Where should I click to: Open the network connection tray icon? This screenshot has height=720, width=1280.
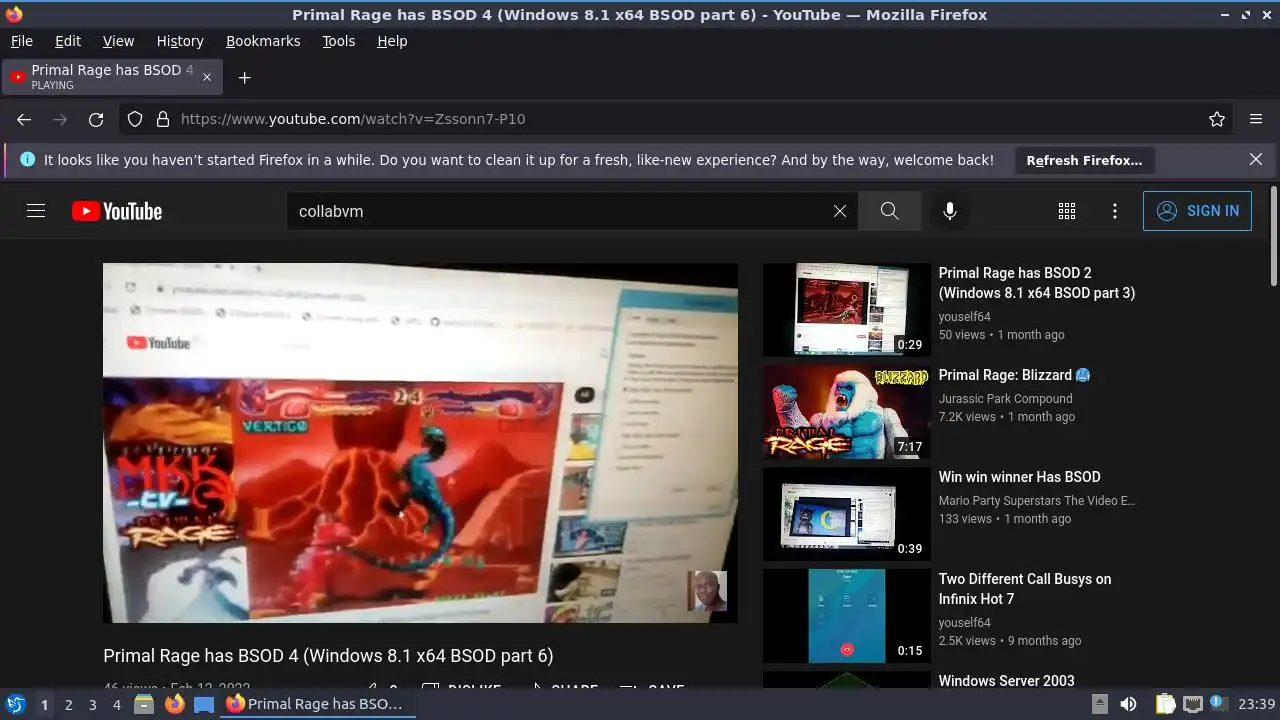(1192, 704)
